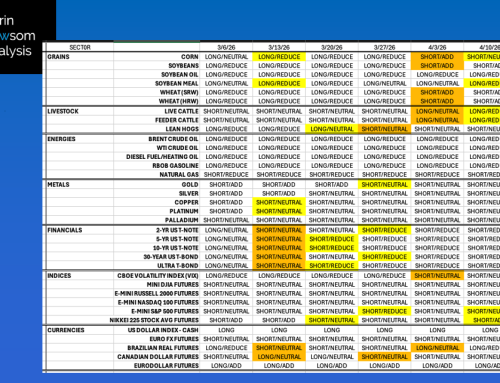Click the PALLADIUM row label
The height and width of the screenshot is (383, 500).
(x=182, y=220)
